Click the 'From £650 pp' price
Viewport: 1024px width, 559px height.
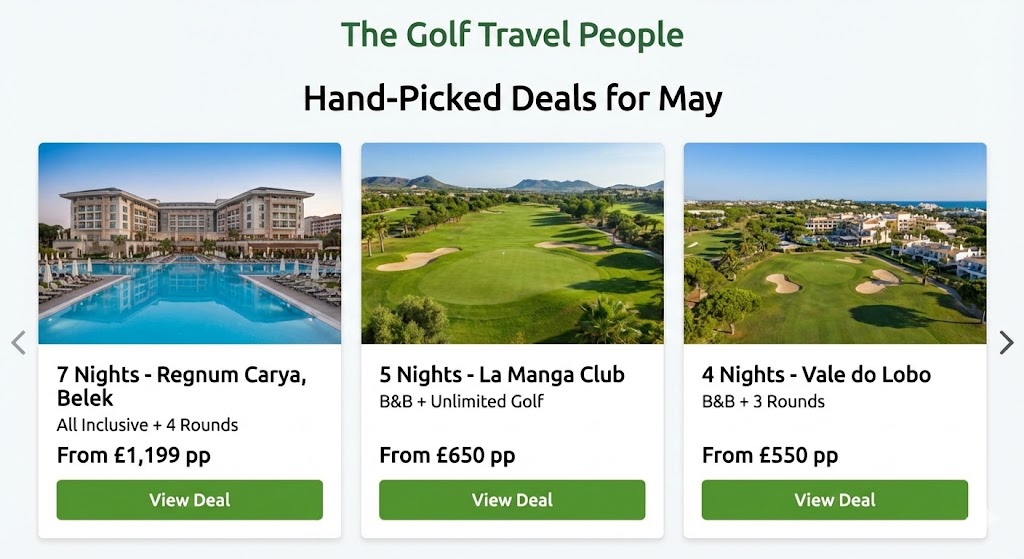tap(447, 456)
